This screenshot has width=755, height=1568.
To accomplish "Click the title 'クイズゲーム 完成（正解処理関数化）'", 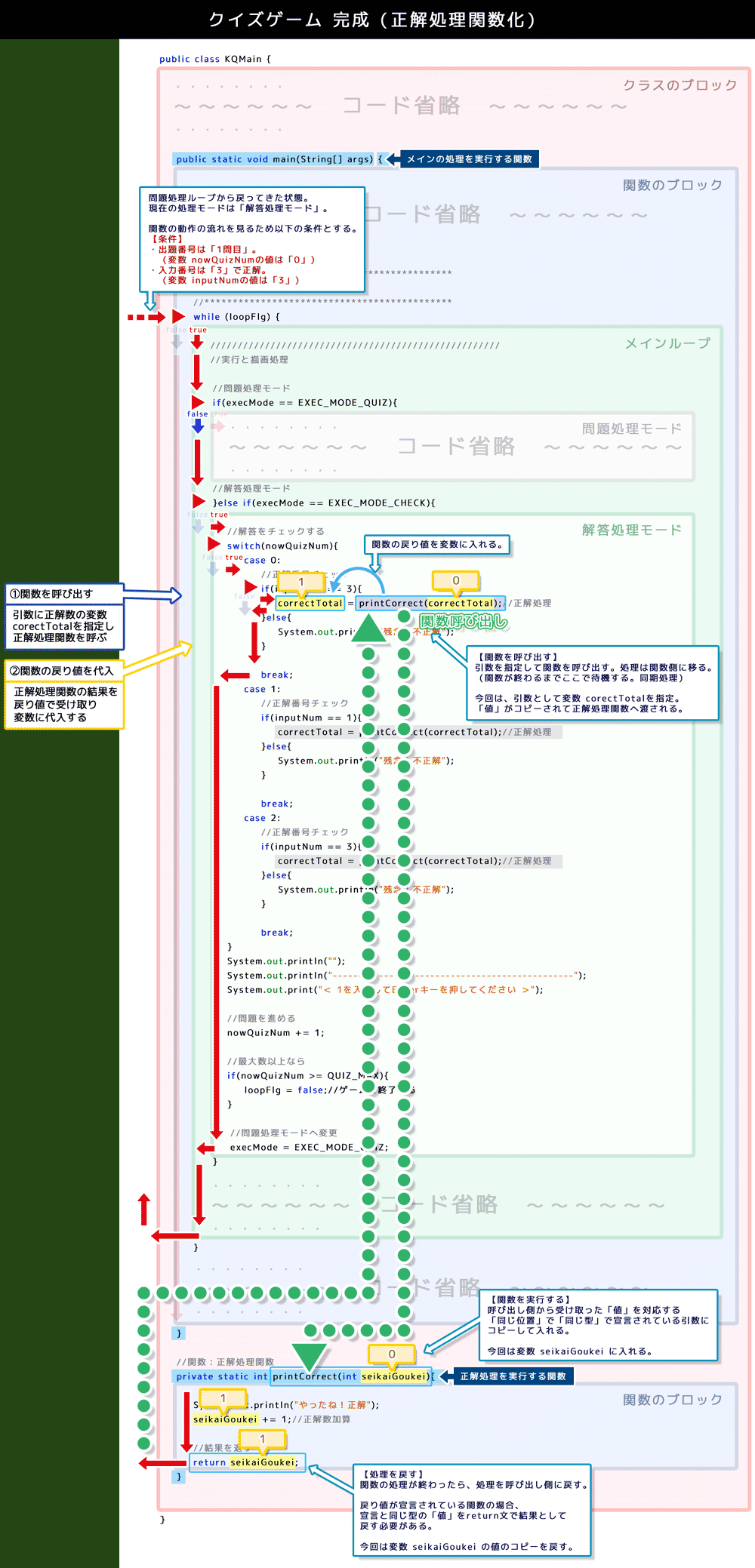I will 372,20.
